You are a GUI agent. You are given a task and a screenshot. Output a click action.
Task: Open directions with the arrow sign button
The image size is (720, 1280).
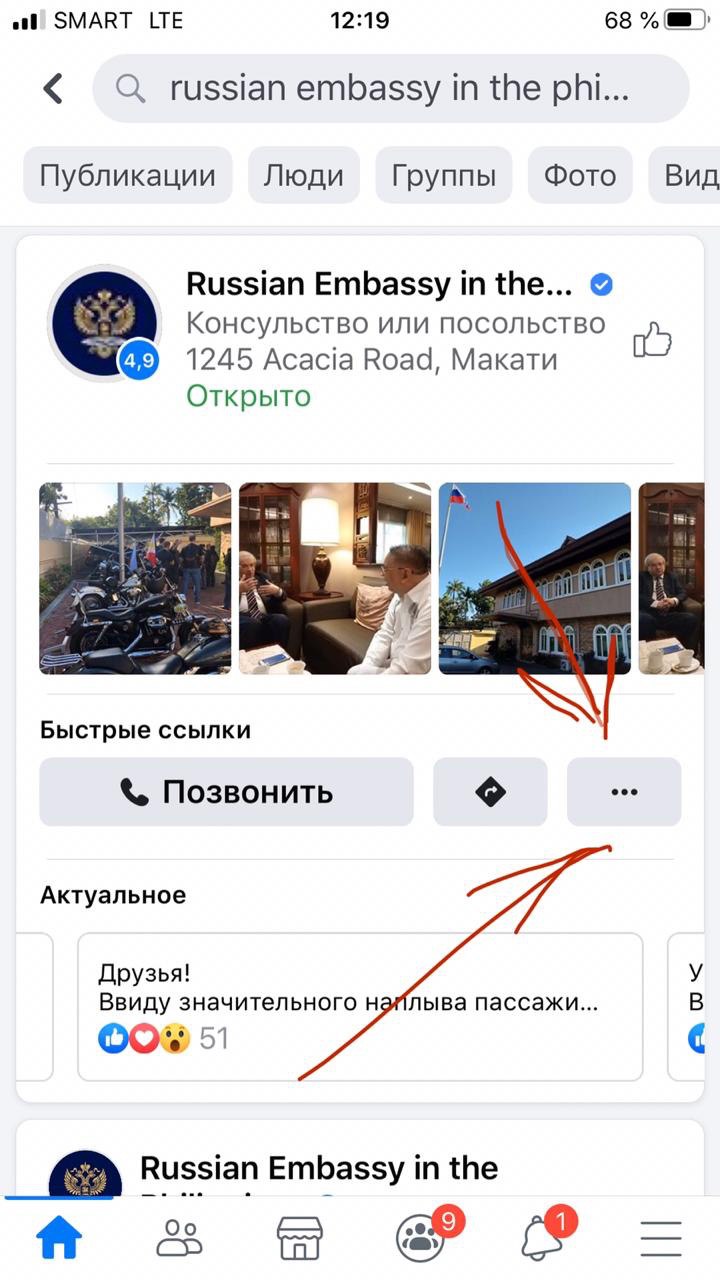490,792
